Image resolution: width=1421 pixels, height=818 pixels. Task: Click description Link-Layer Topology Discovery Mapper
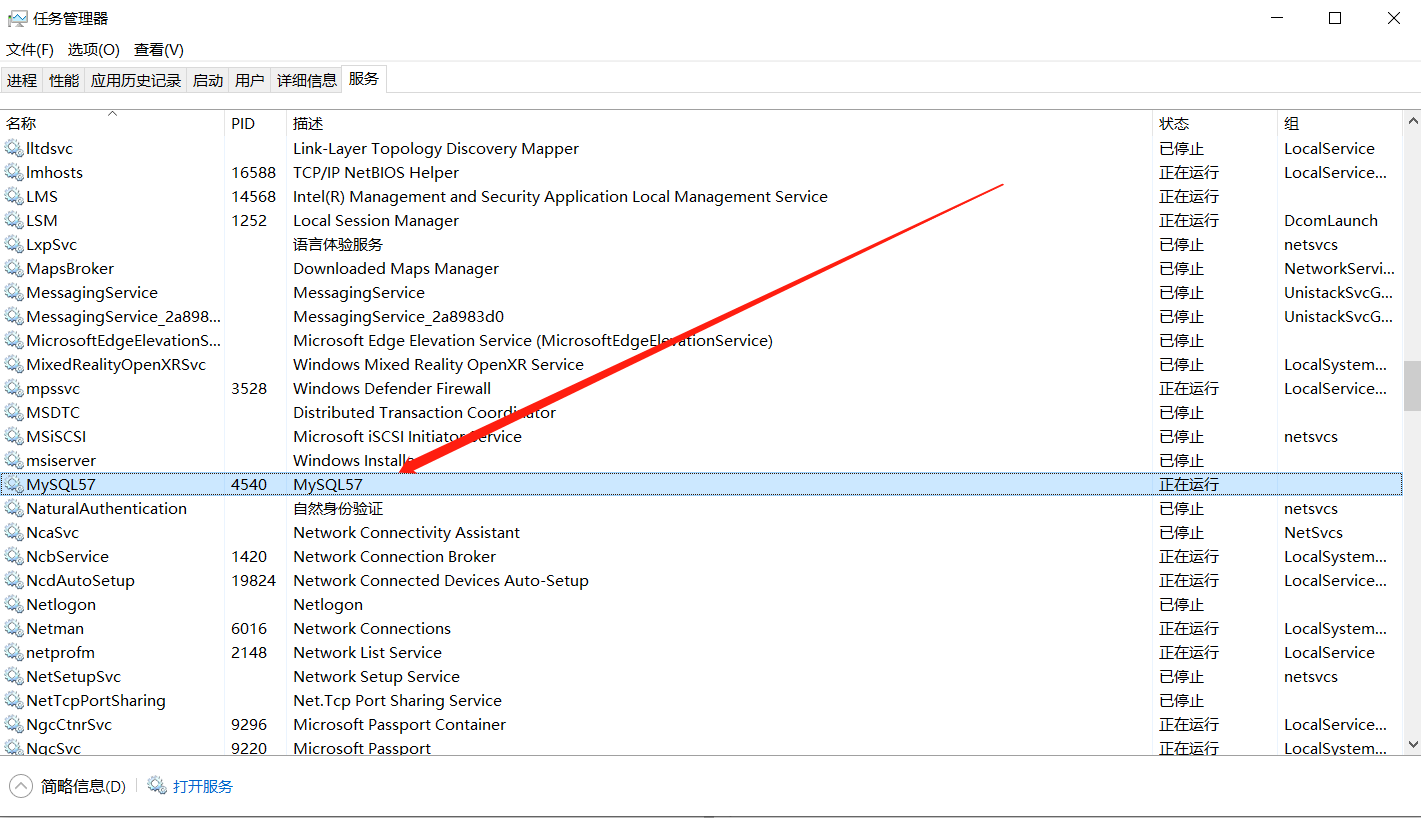point(436,148)
